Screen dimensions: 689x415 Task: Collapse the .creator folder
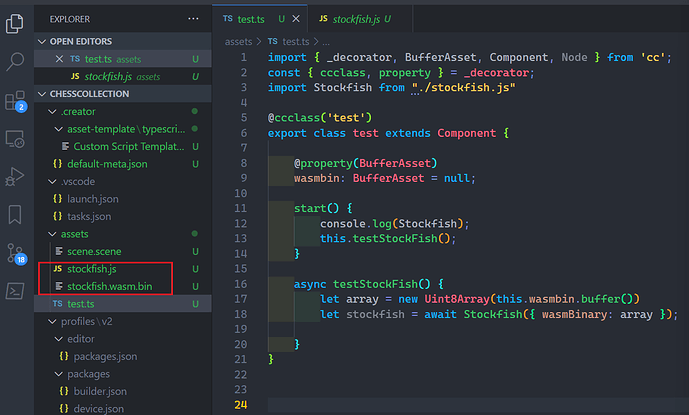point(52,112)
